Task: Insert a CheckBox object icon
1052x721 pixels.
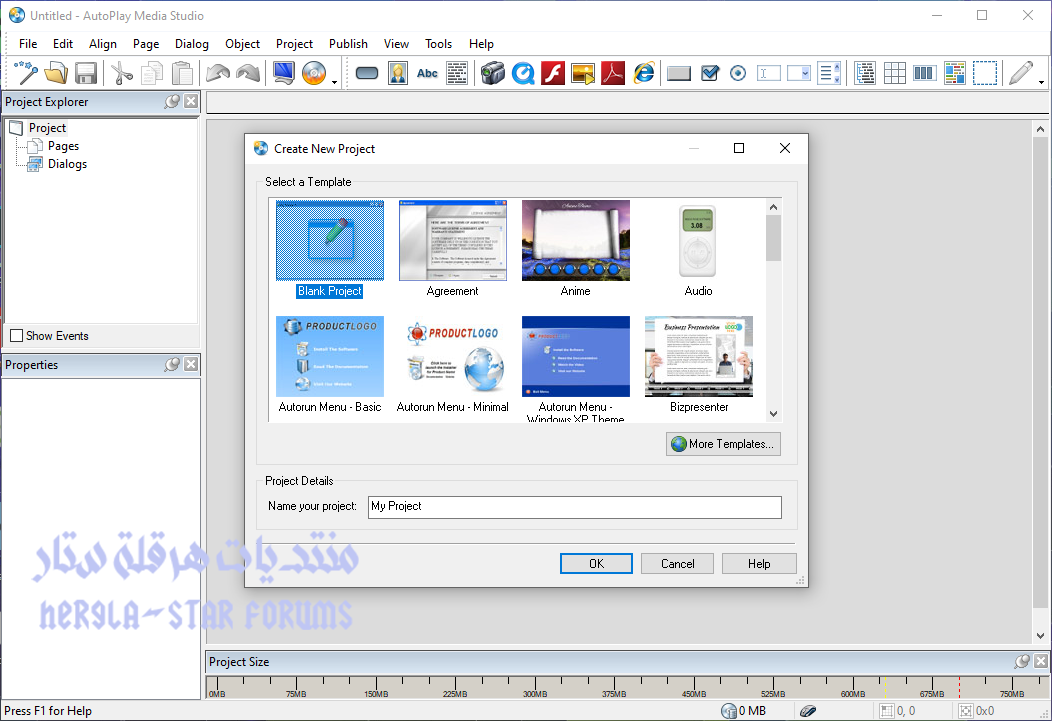Action: (709, 72)
